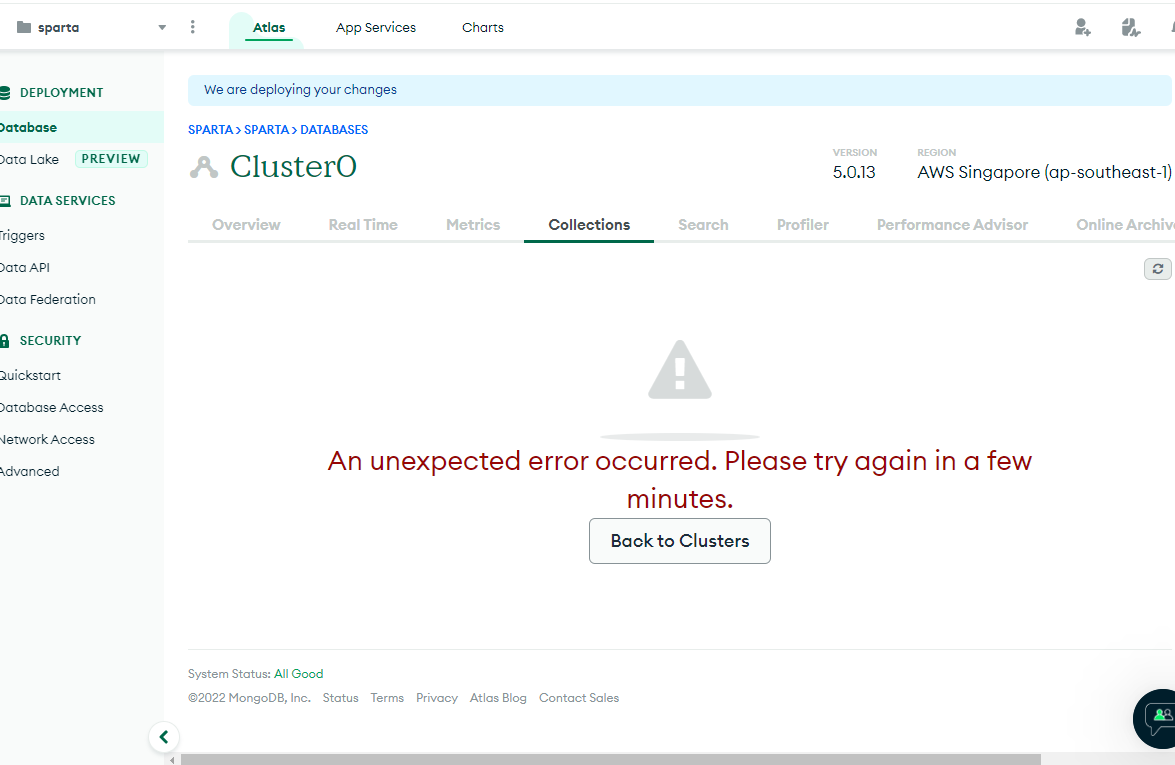Click the first SPARTA breadcrumb link
Image resolution: width=1175 pixels, height=765 pixels.
coord(211,130)
